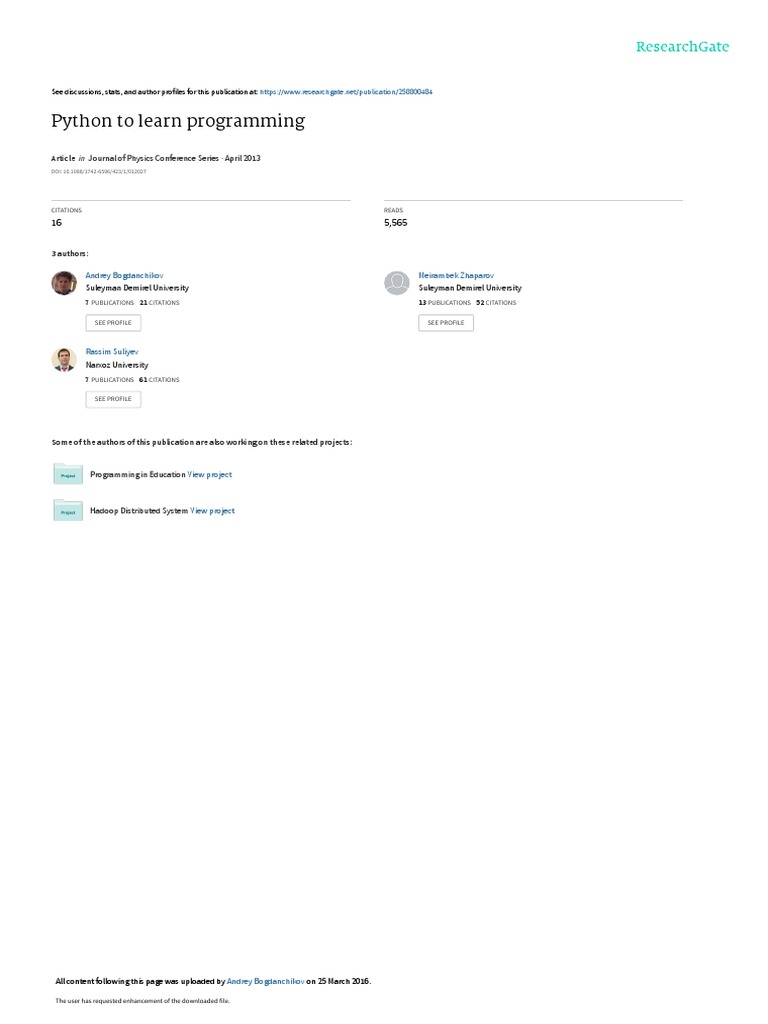The height and width of the screenshot is (1024, 768).
Task: Click the Programming in Education project icon
Action: (x=68, y=474)
